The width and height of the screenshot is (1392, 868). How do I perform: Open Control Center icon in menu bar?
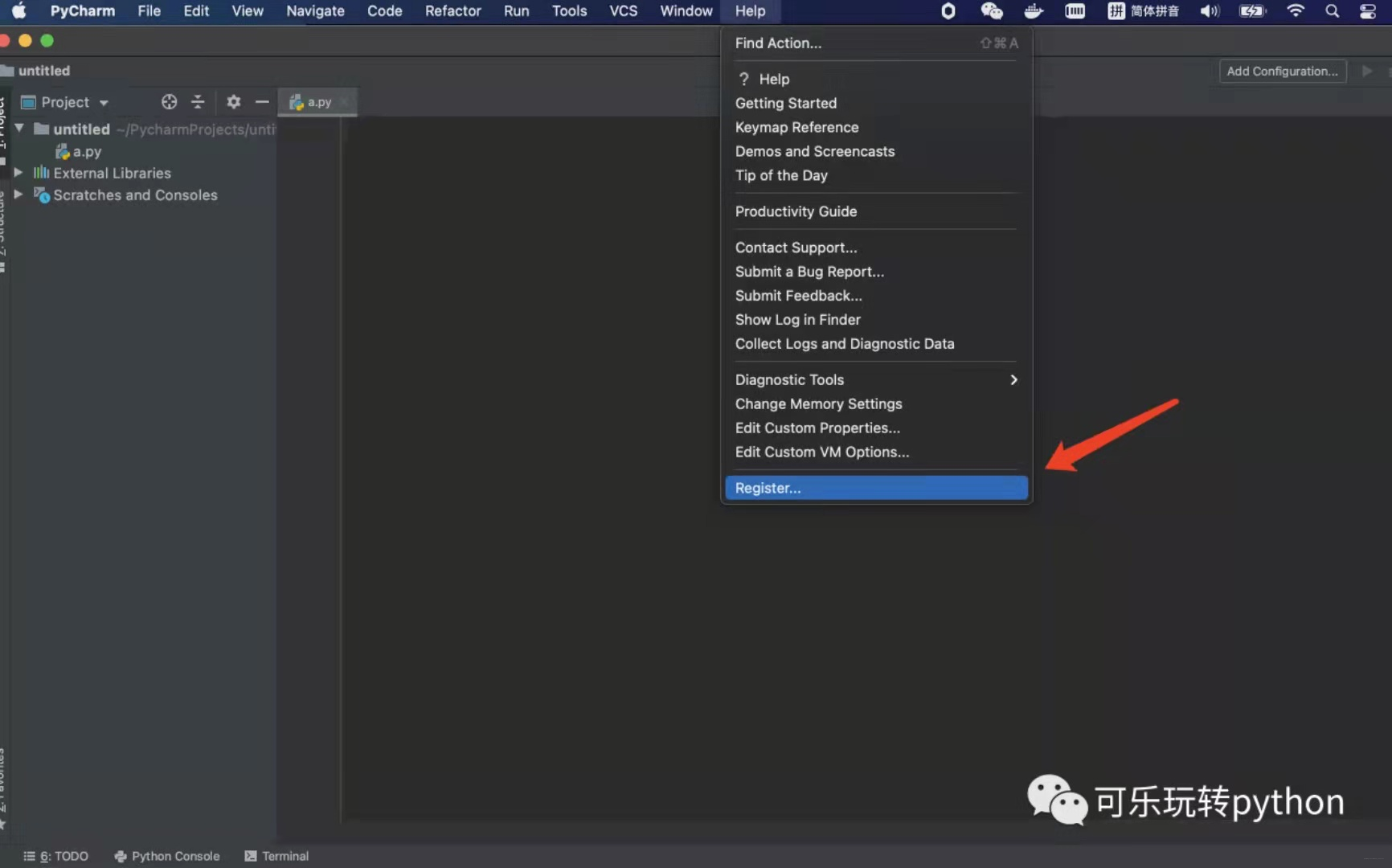(x=1367, y=11)
